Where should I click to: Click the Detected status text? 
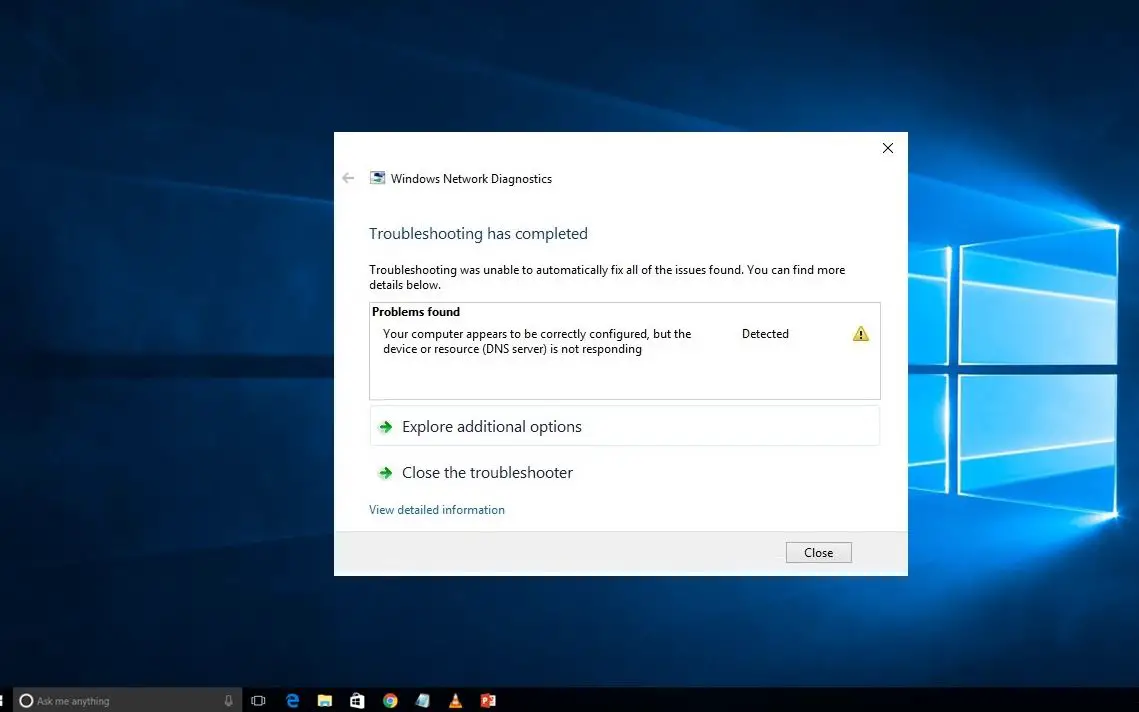[765, 334]
